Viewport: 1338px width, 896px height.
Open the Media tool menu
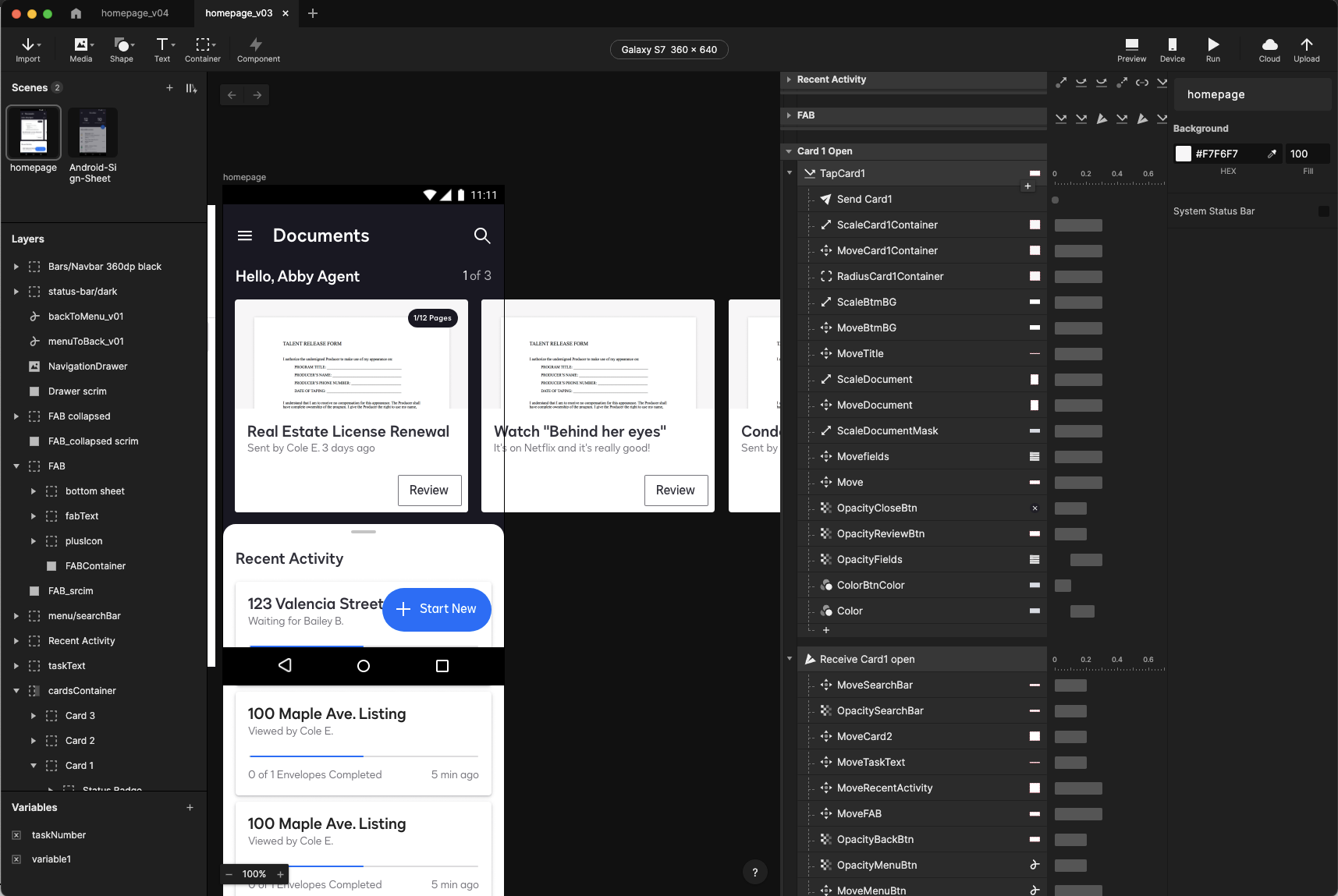[x=81, y=50]
